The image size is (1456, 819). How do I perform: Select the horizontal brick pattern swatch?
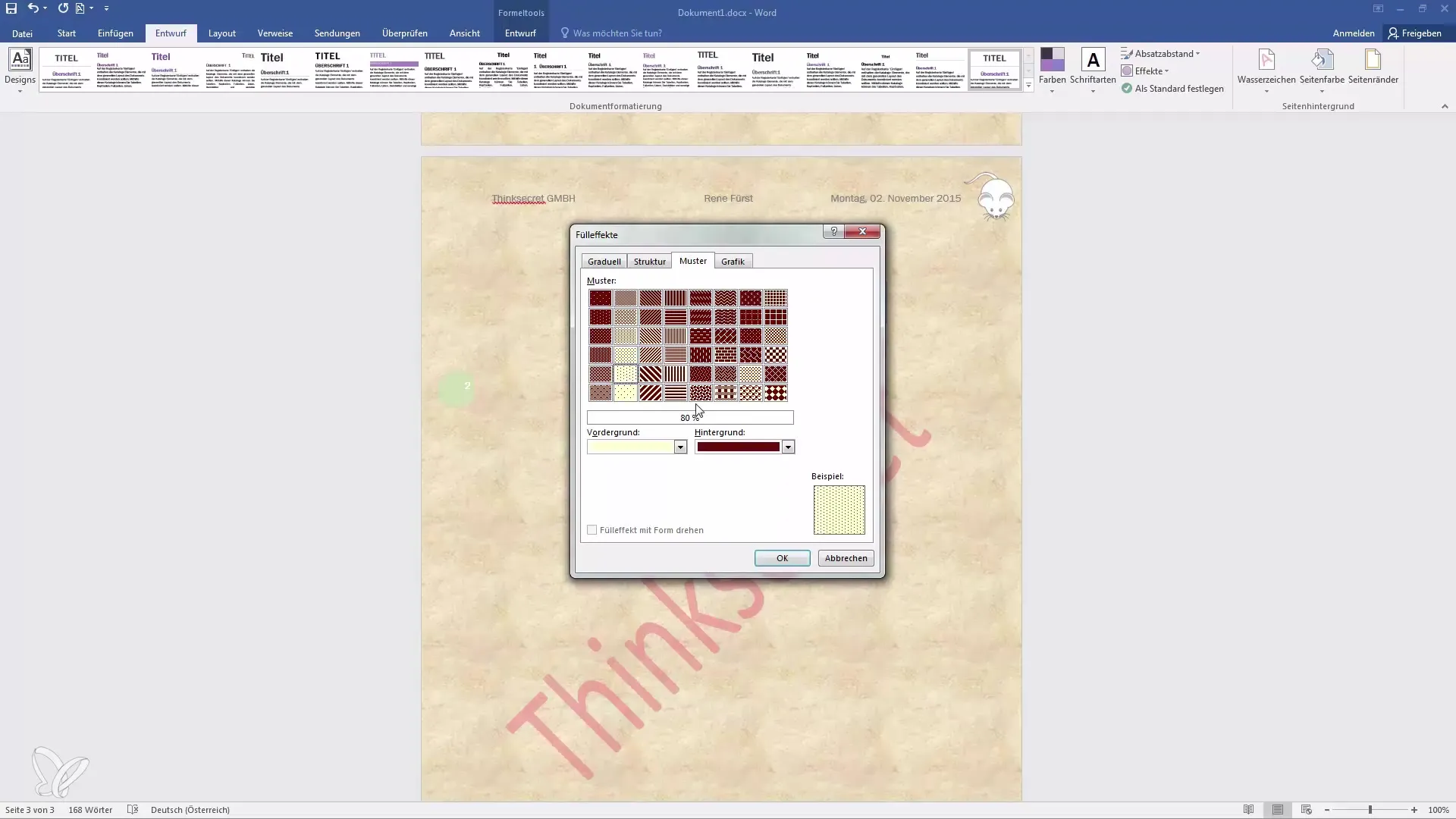tap(726, 355)
